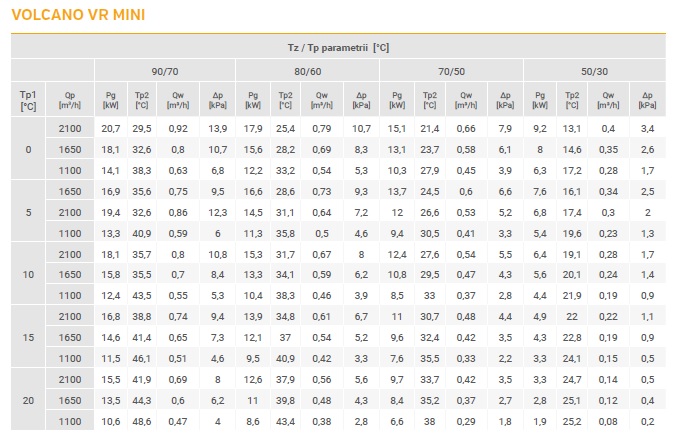Click the Pg [kW] header under 50/30
Image resolution: width=675 pixels, height=444 pixels.
[x=540, y=100]
